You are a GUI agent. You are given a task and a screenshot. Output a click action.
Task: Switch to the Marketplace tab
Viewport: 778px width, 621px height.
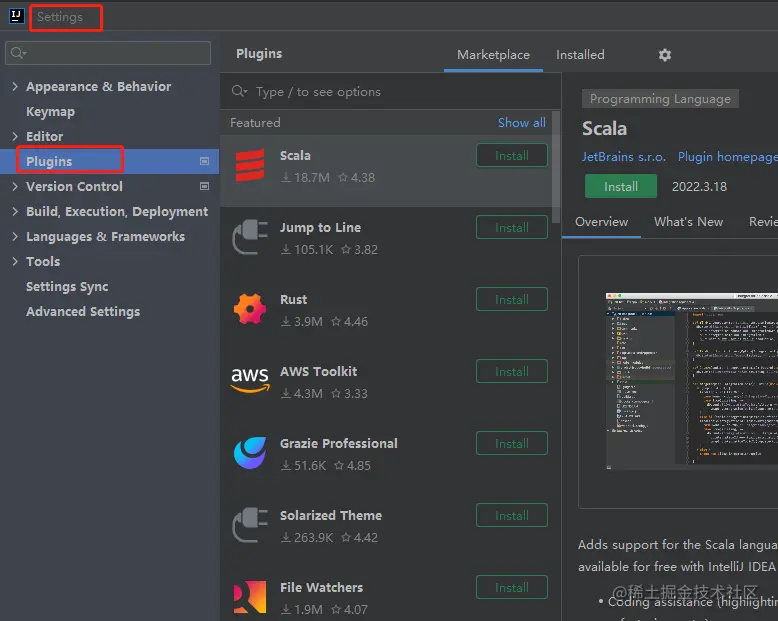pyautogui.click(x=493, y=55)
